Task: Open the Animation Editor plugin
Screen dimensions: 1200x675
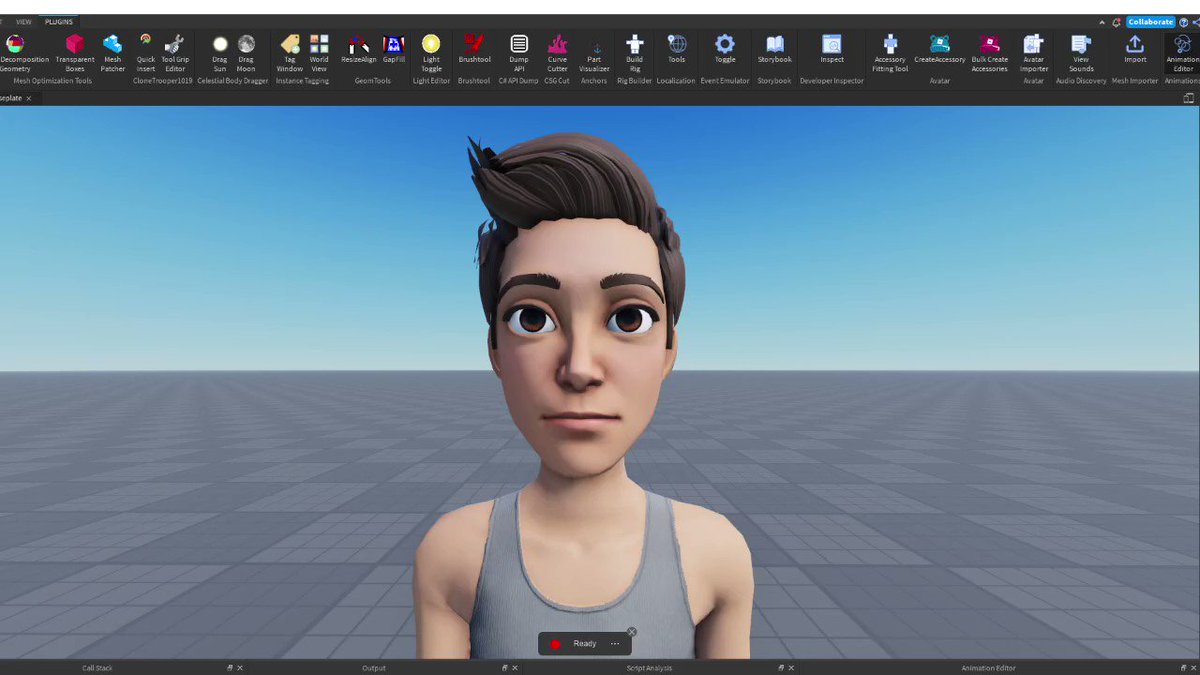Action: (1180, 50)
